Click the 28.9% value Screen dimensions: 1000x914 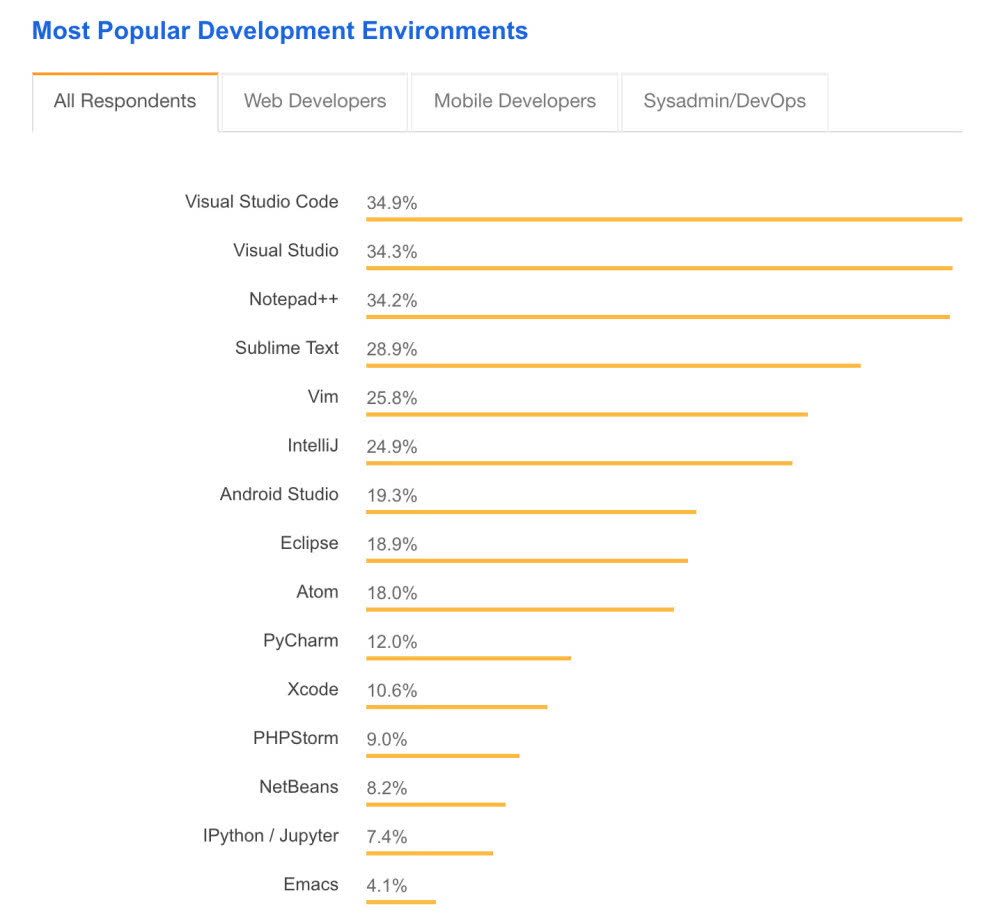[x=392, y=350]
